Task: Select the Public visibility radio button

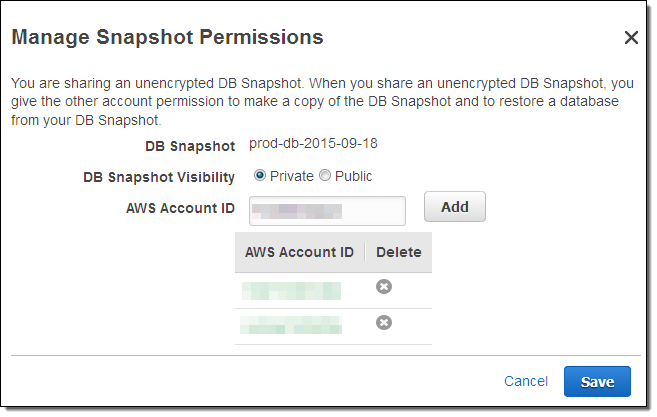Action: 324,176
